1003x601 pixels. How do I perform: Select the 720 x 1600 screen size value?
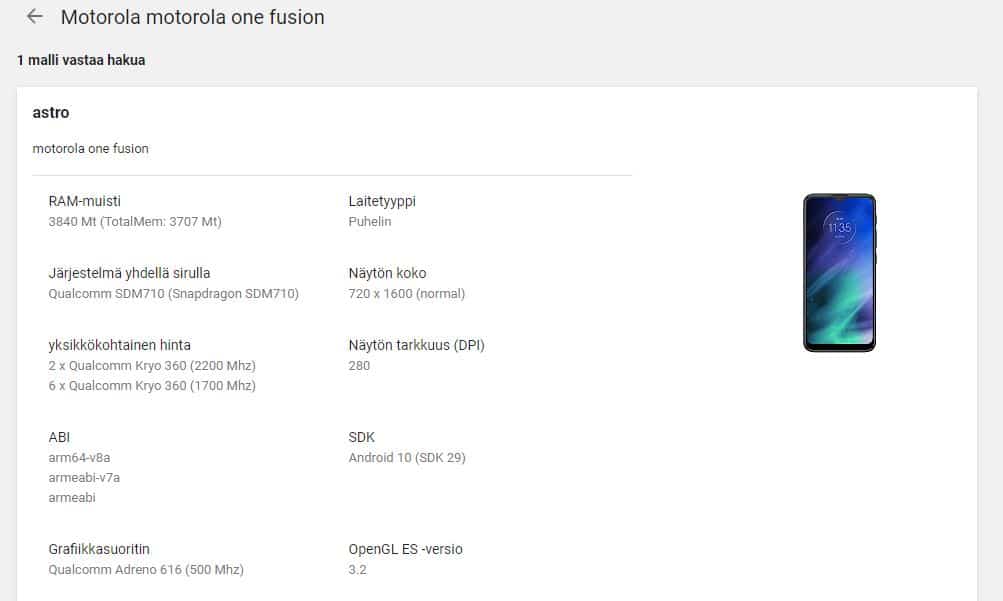point(407,293)
